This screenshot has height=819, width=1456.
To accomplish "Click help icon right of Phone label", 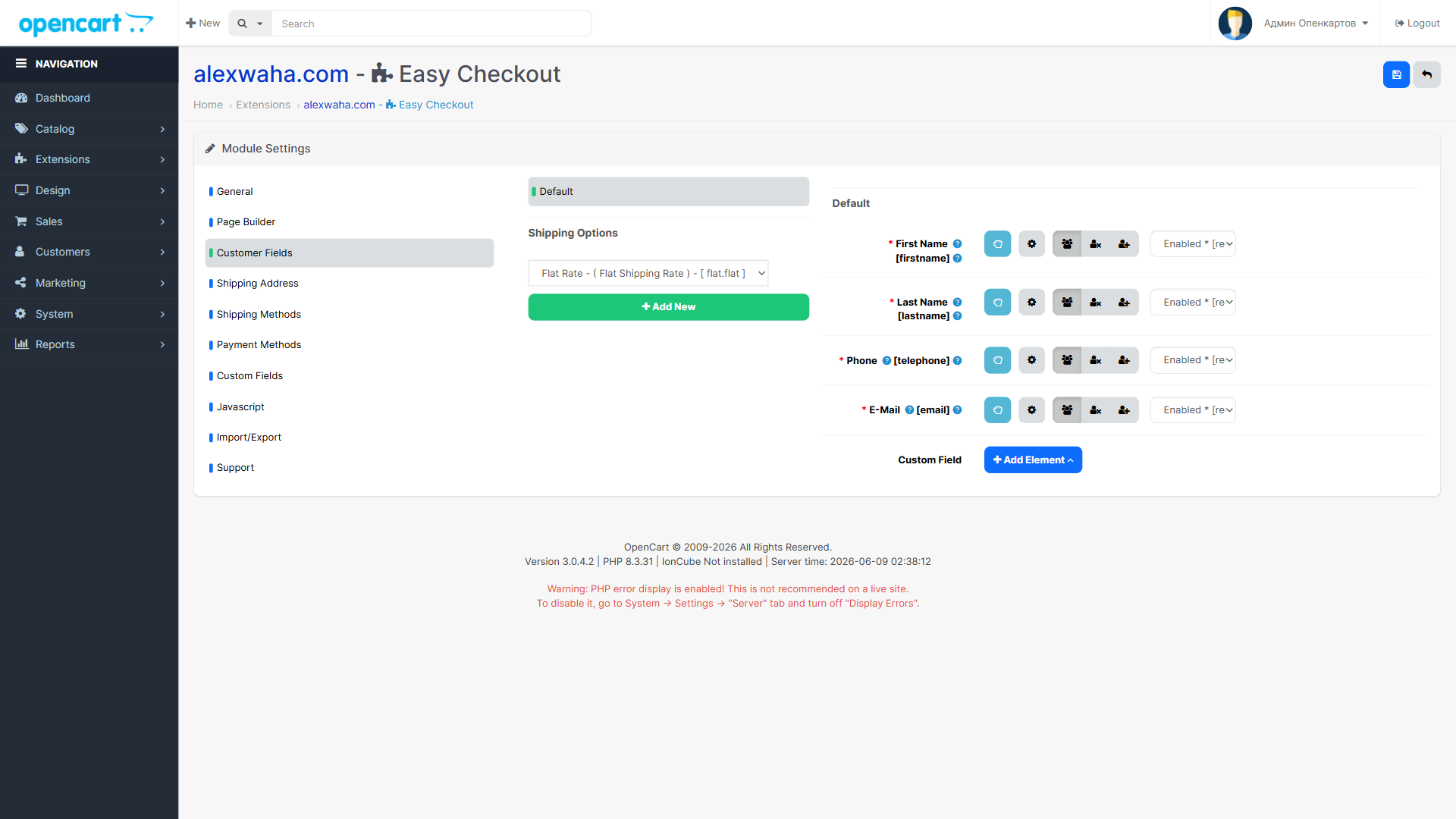I will click(x=886, y=361).
